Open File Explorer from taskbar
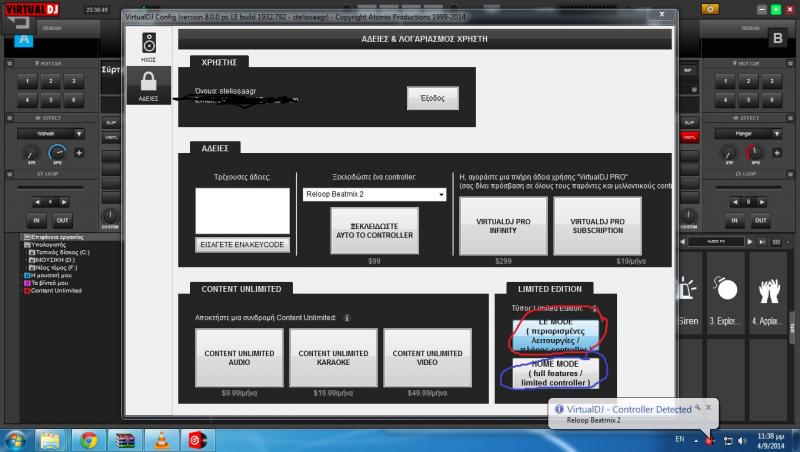This screenshot has width=800, height=452. (x=50, y=440)
